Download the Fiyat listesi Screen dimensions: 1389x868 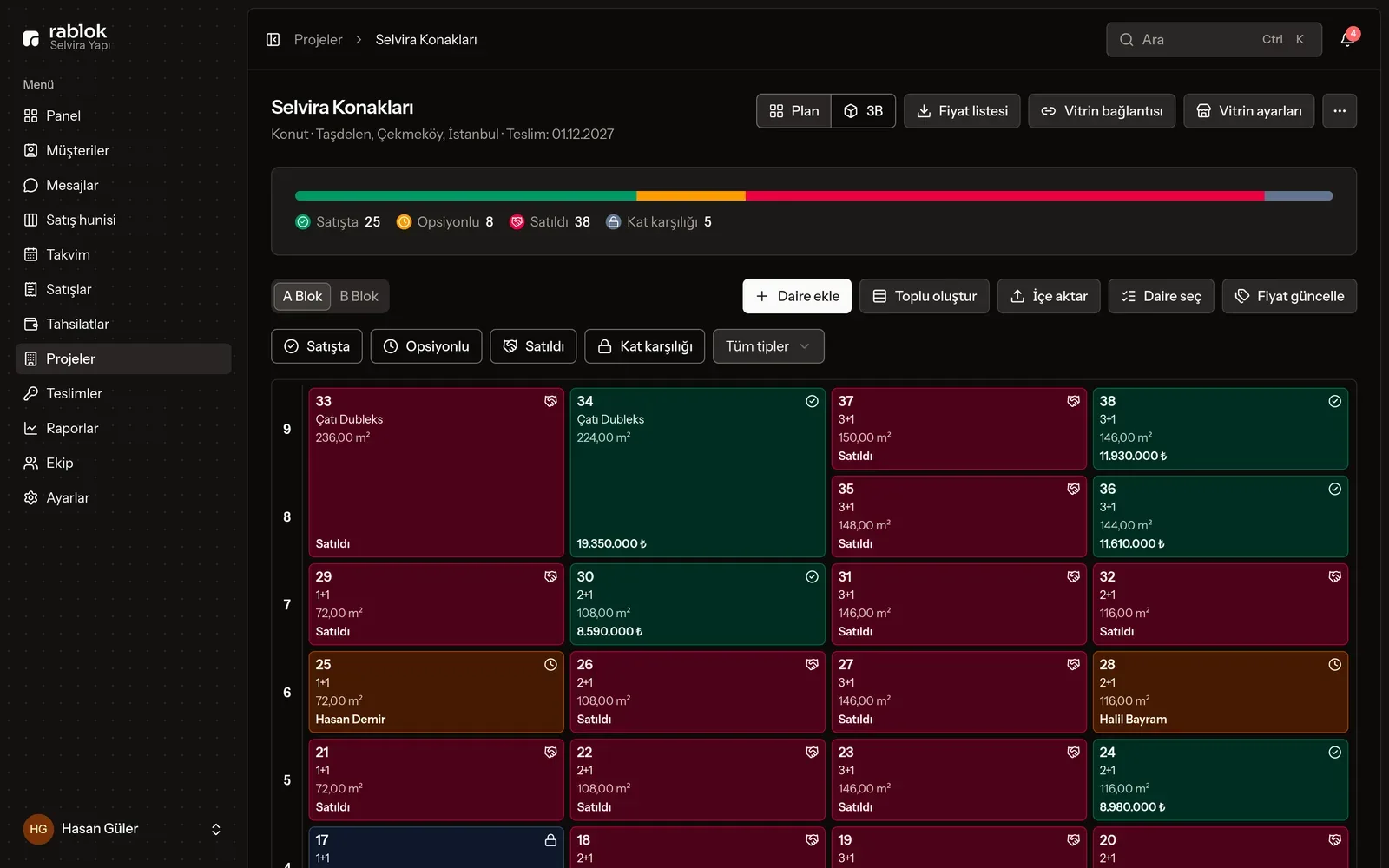[962, 111]
